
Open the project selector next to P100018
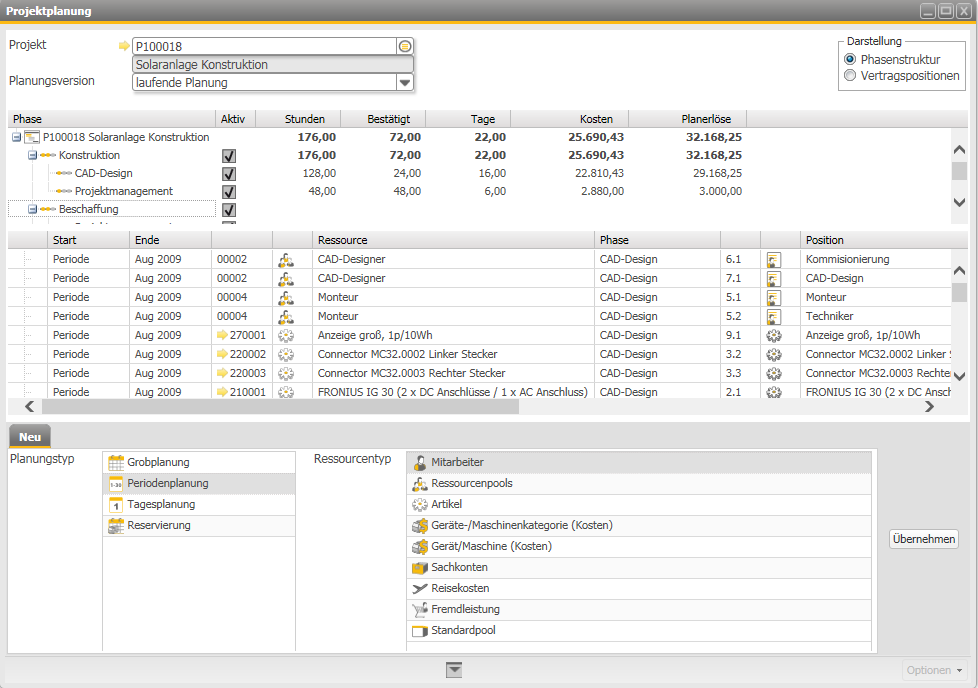(x=403, y=45)
